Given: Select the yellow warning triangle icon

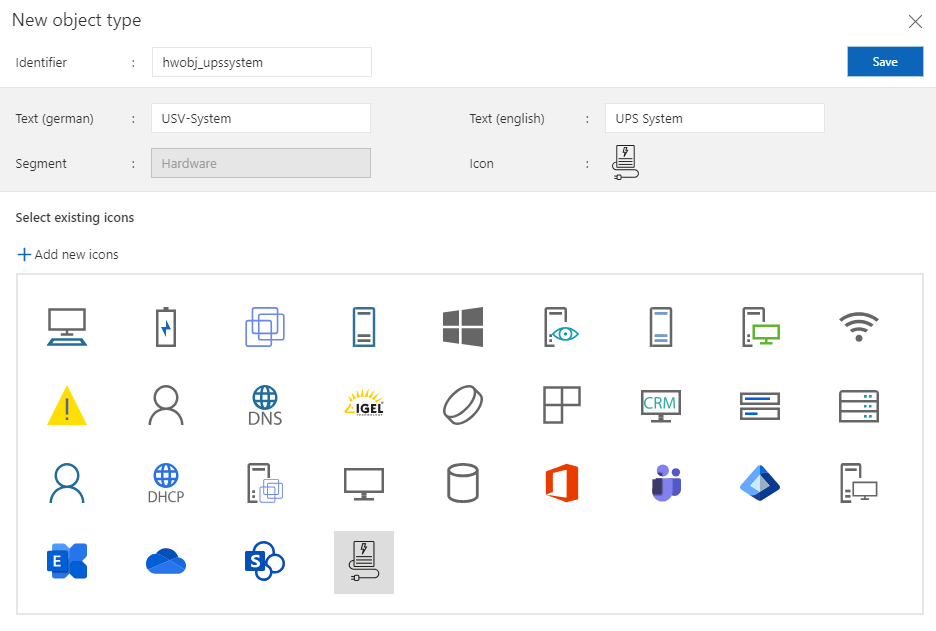Looking at the screenshot, I should pyautogui.click(x=67, y=405).
